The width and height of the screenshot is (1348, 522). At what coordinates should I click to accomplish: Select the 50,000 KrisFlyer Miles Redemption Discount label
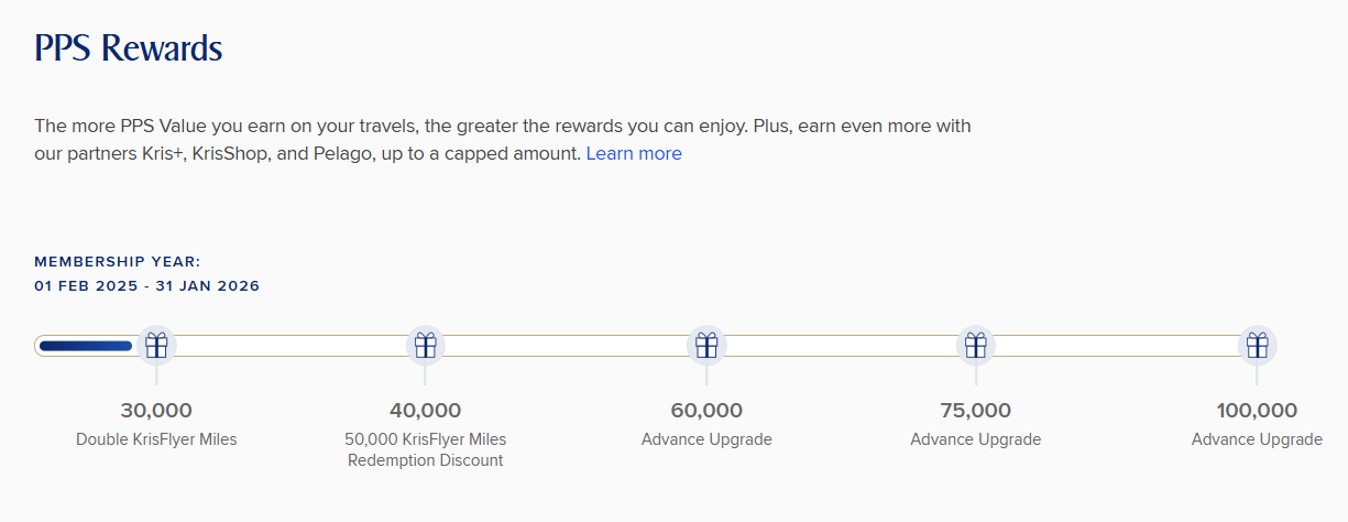[x=425, y=450]
